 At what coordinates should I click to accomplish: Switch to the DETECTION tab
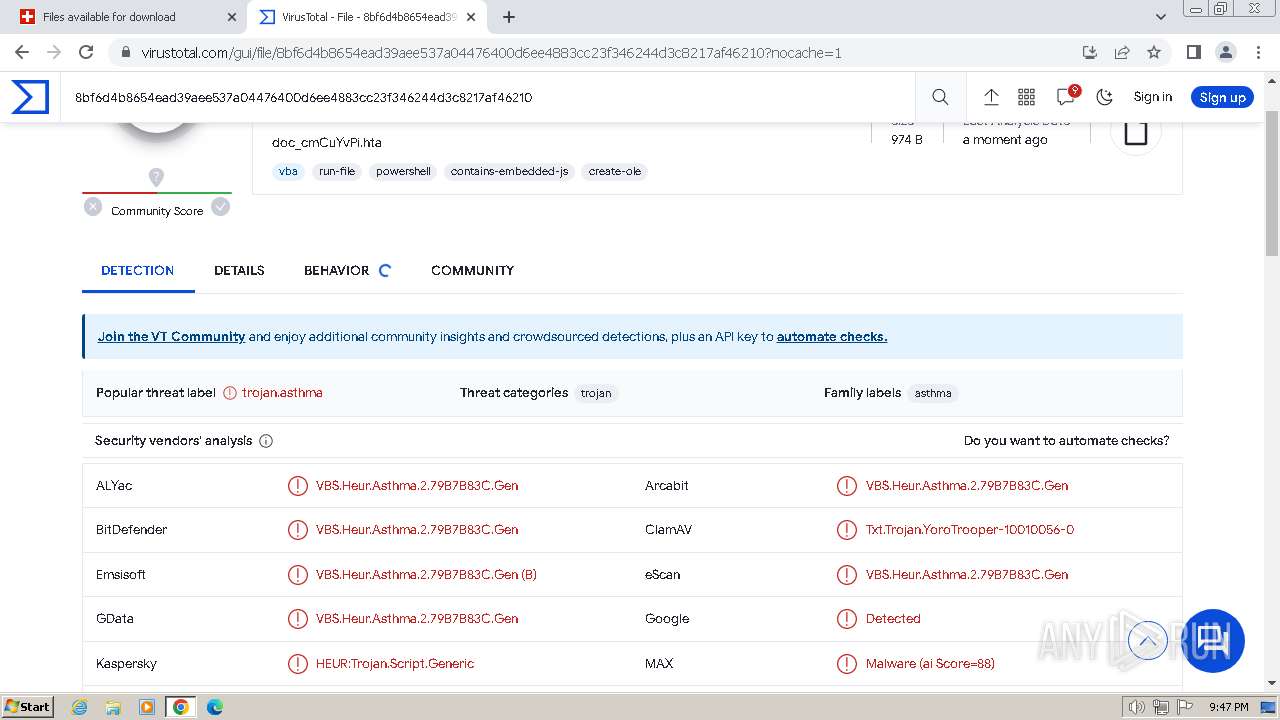(138, 270)
